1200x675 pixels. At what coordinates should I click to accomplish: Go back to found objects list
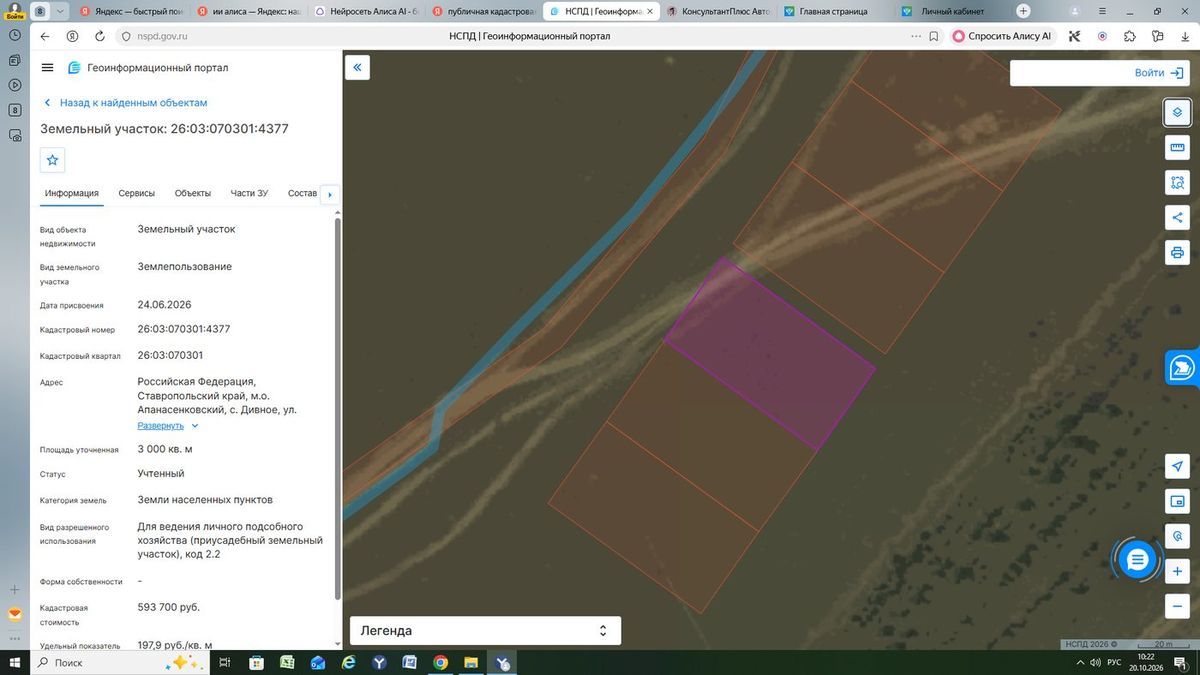126,103
